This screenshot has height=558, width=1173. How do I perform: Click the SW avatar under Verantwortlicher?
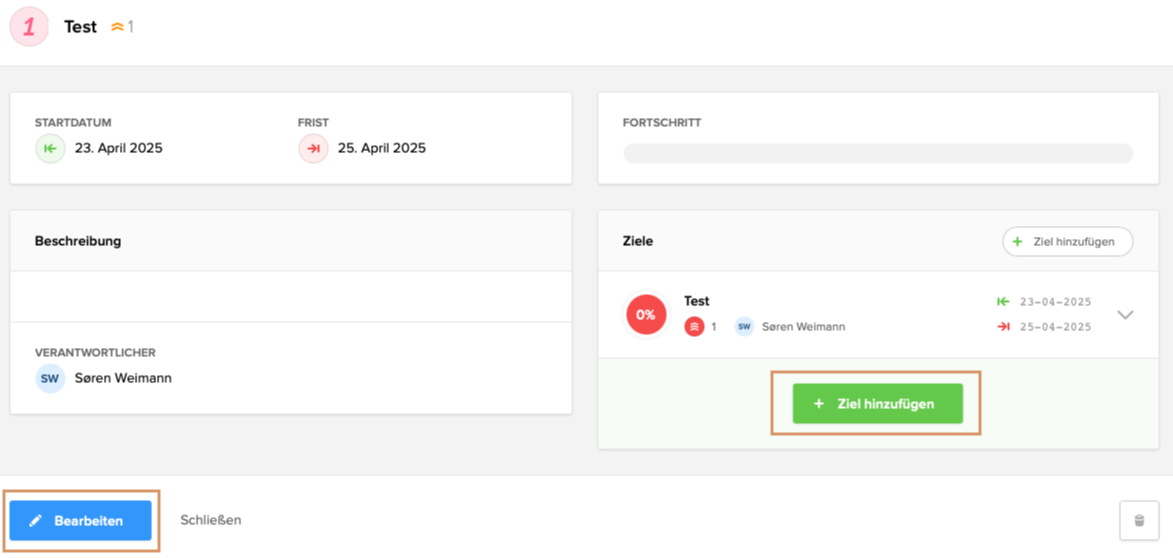tap(50, 378)
